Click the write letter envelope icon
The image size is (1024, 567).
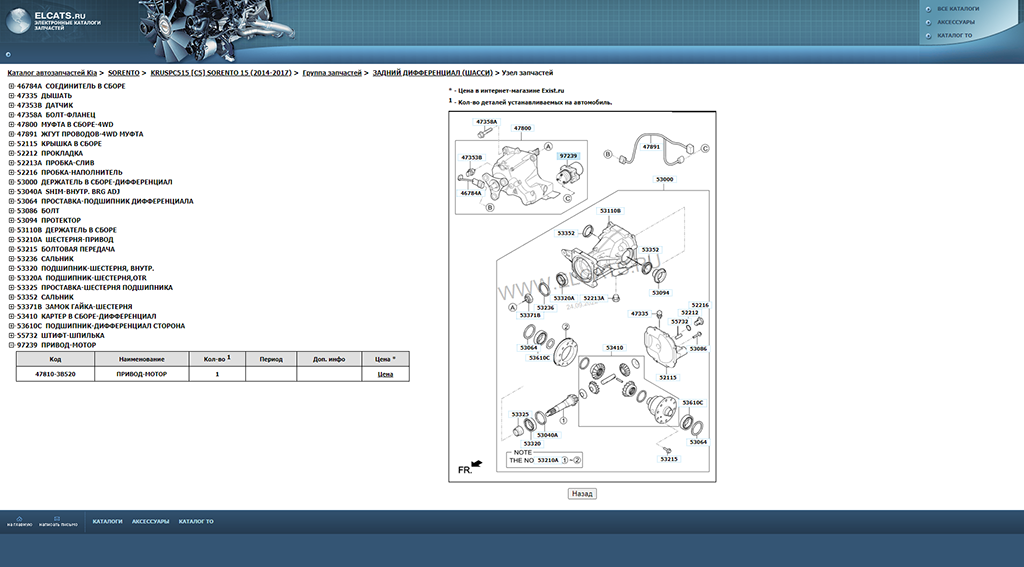[57, 518]
